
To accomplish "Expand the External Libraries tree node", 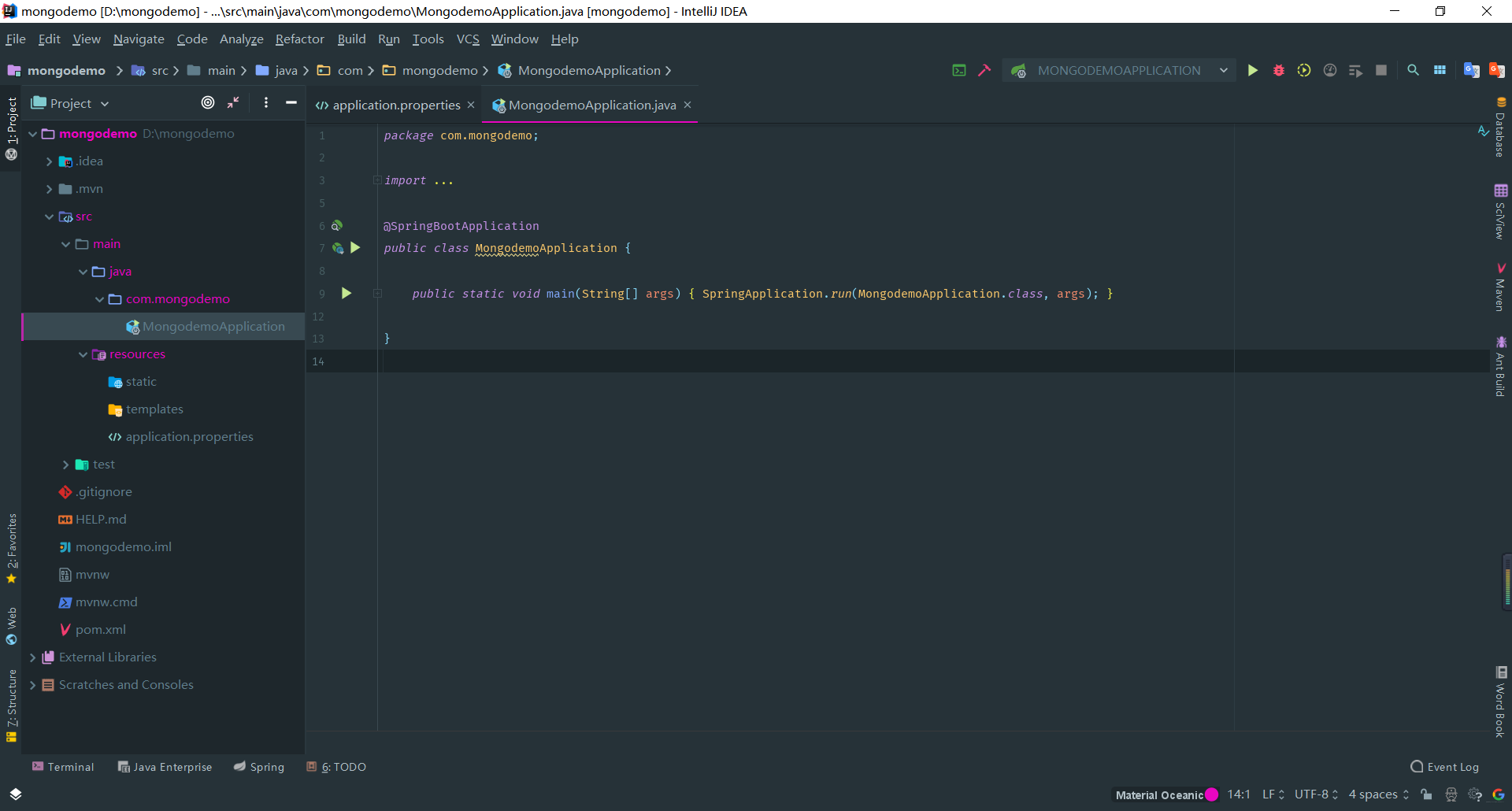I will pos(33,657).
